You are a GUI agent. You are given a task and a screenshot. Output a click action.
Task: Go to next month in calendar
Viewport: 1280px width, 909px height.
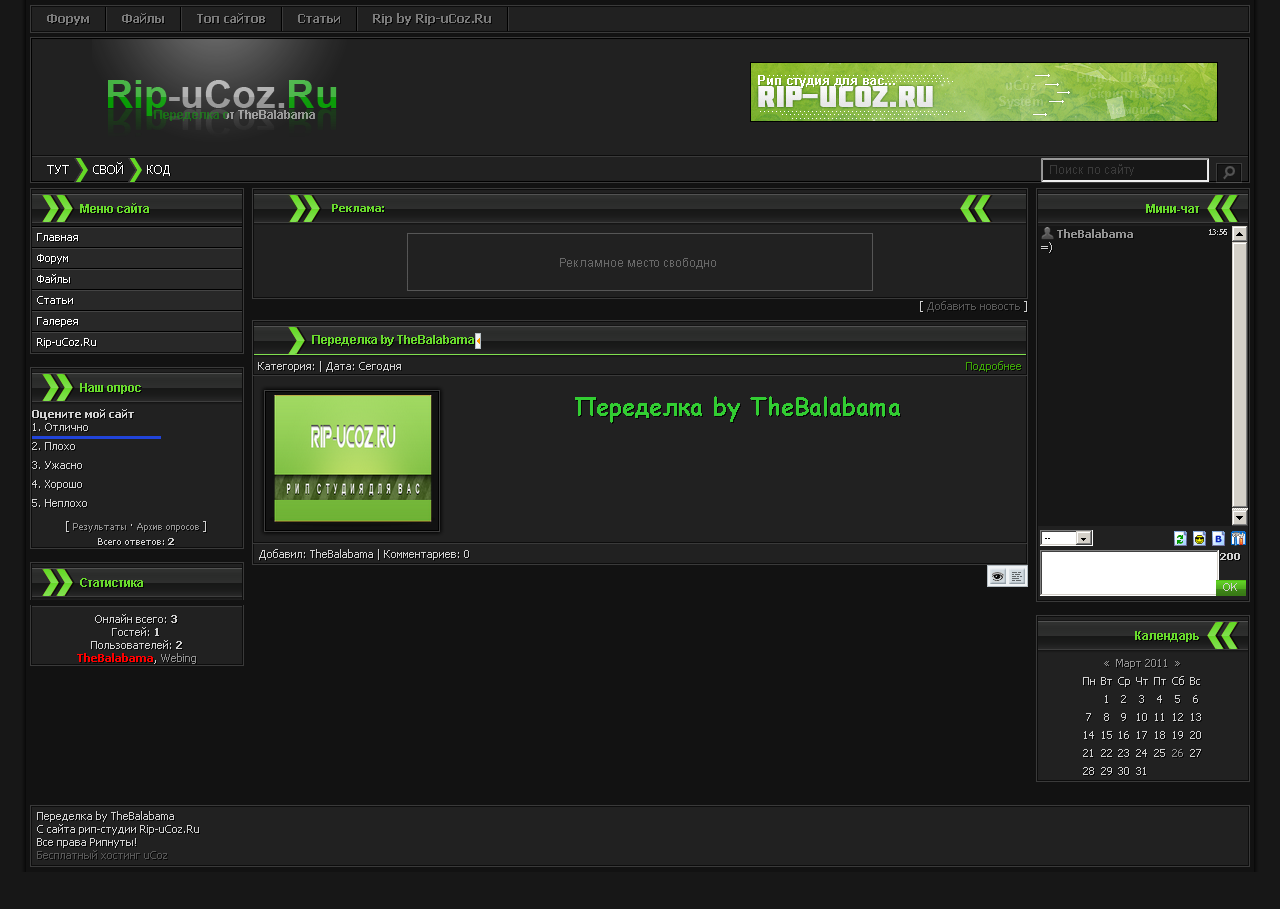(1177, 663)
